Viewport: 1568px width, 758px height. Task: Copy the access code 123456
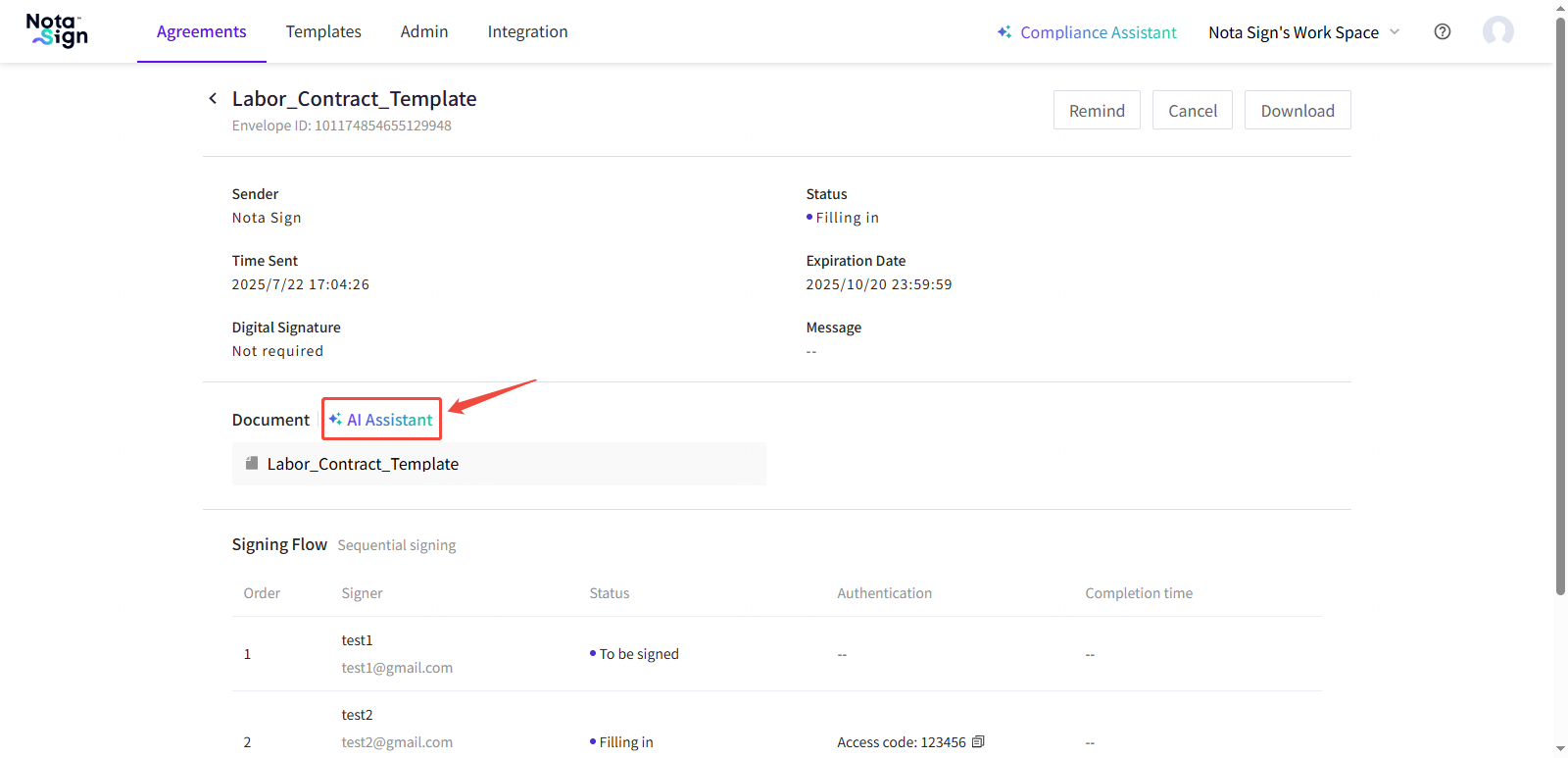pyautogui.click(x=978, y=742)
